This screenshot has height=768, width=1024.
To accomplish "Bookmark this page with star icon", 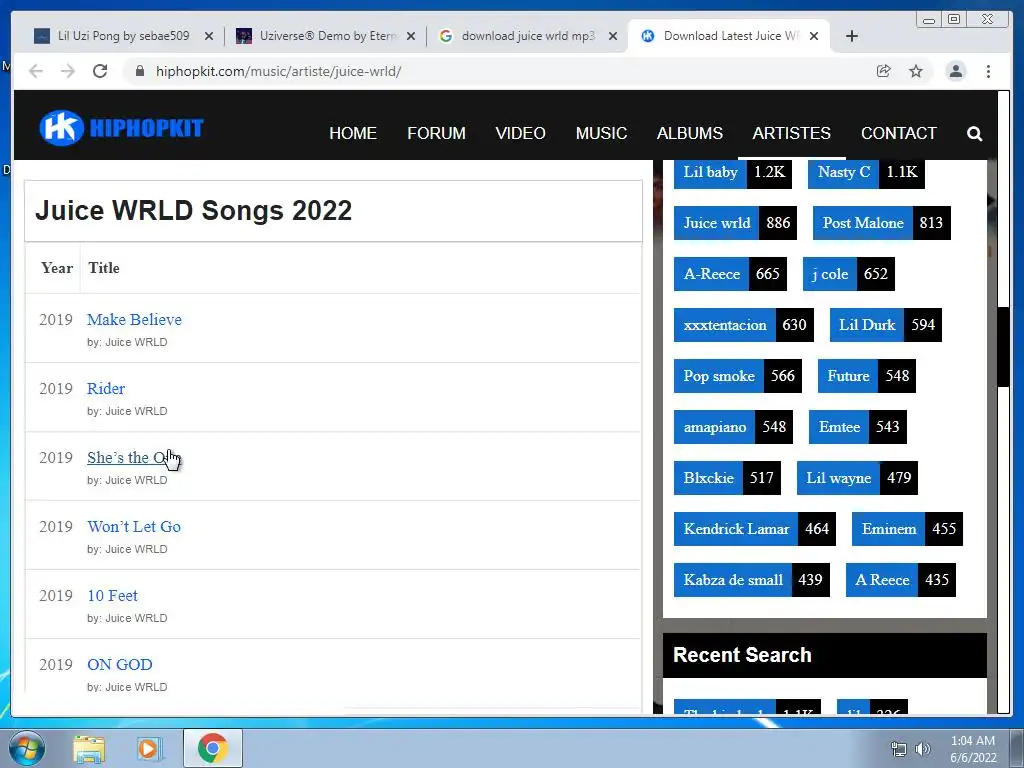I will pyautogui.click(x=916, y=71).
